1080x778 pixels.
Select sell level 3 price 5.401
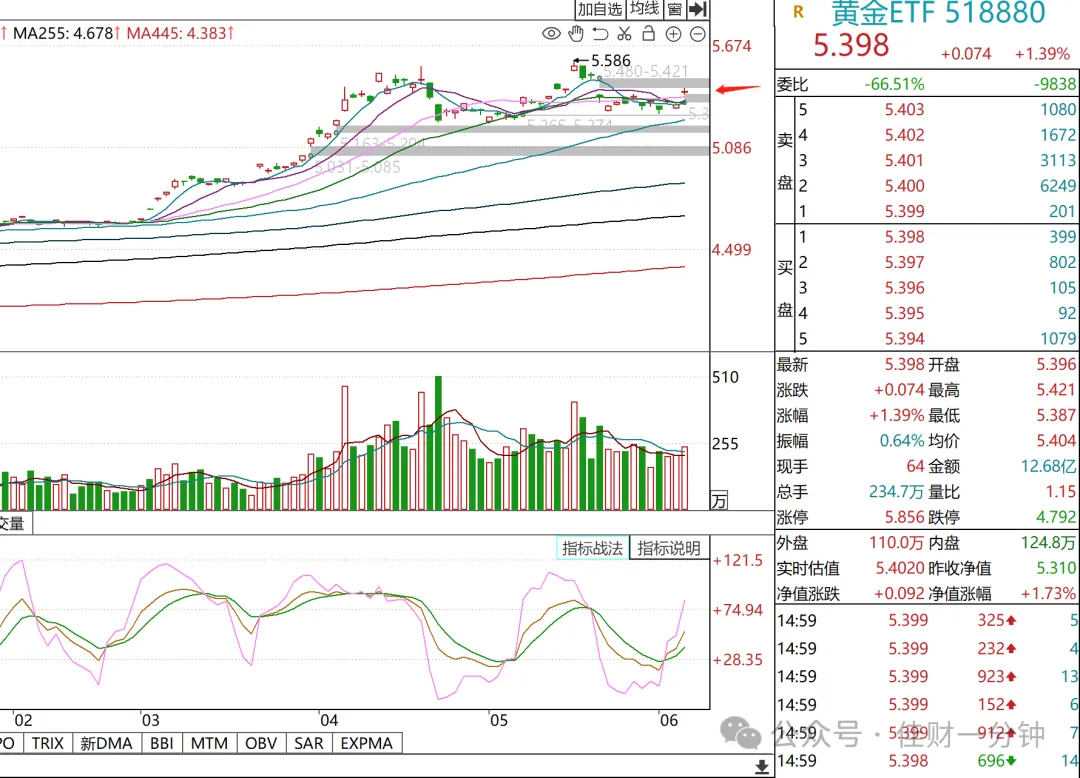point(904,160)
